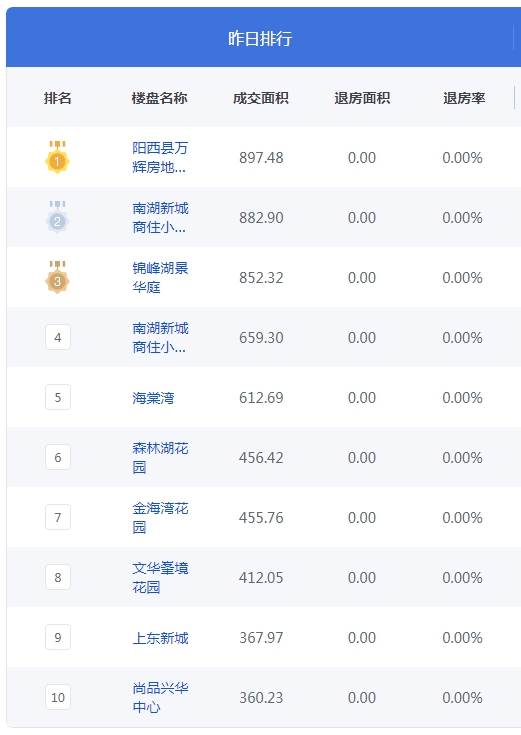Open the 阳西县万辉房地... property link
Viewport: 521px width, 735px height.
[x=160, y=158]
